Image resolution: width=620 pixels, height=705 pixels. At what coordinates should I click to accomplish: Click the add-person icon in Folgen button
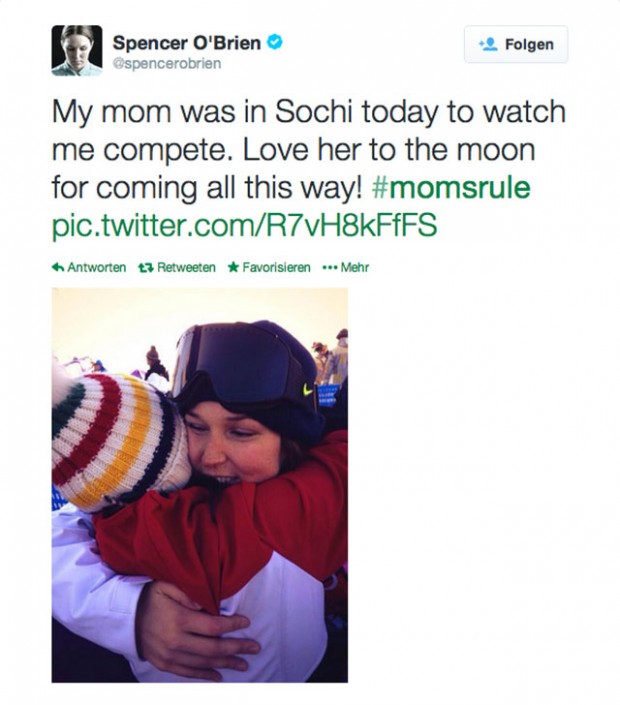coord(488,45)
